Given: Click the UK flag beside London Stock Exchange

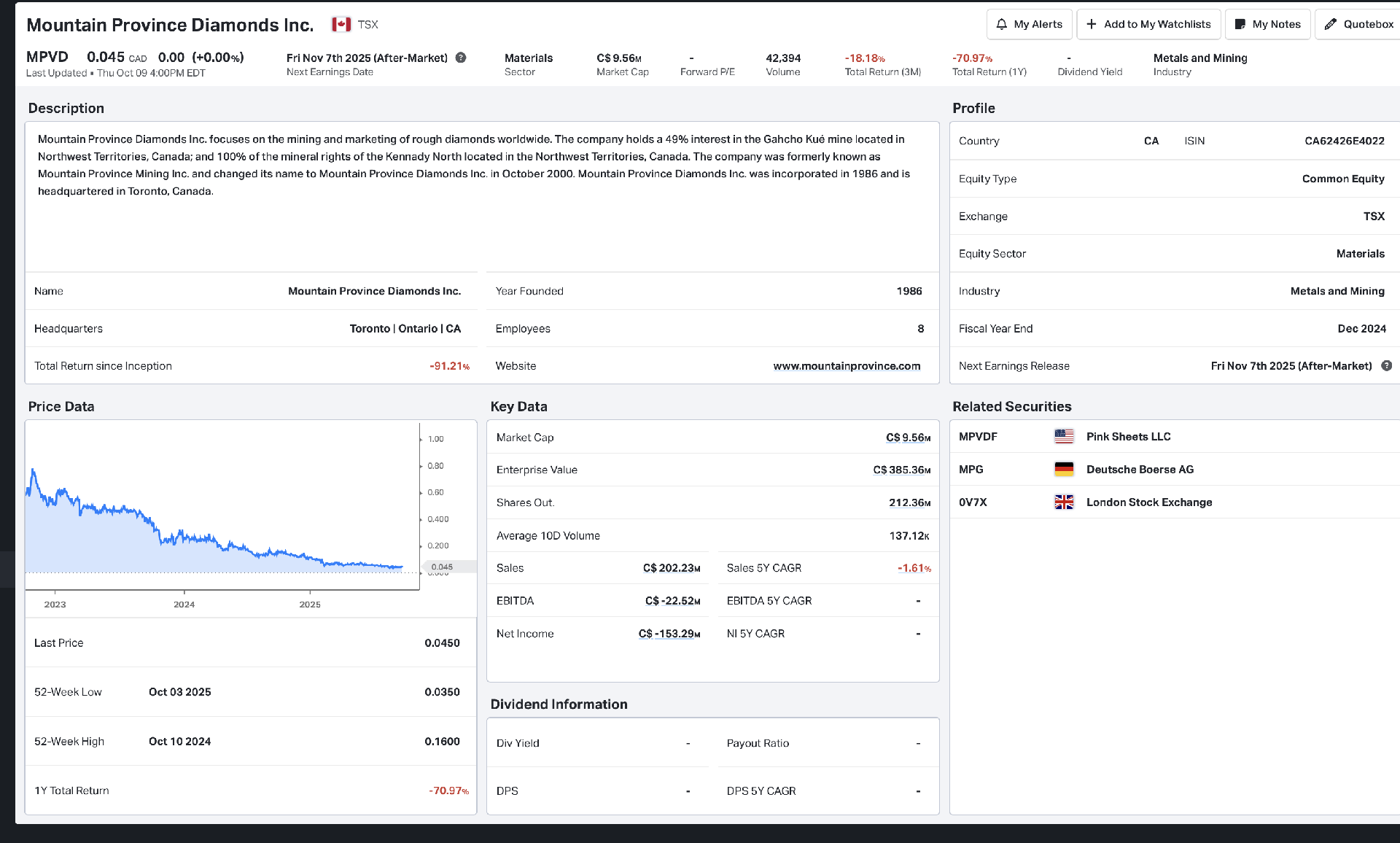Looking at the screenshot, I should pos(1064,502).
